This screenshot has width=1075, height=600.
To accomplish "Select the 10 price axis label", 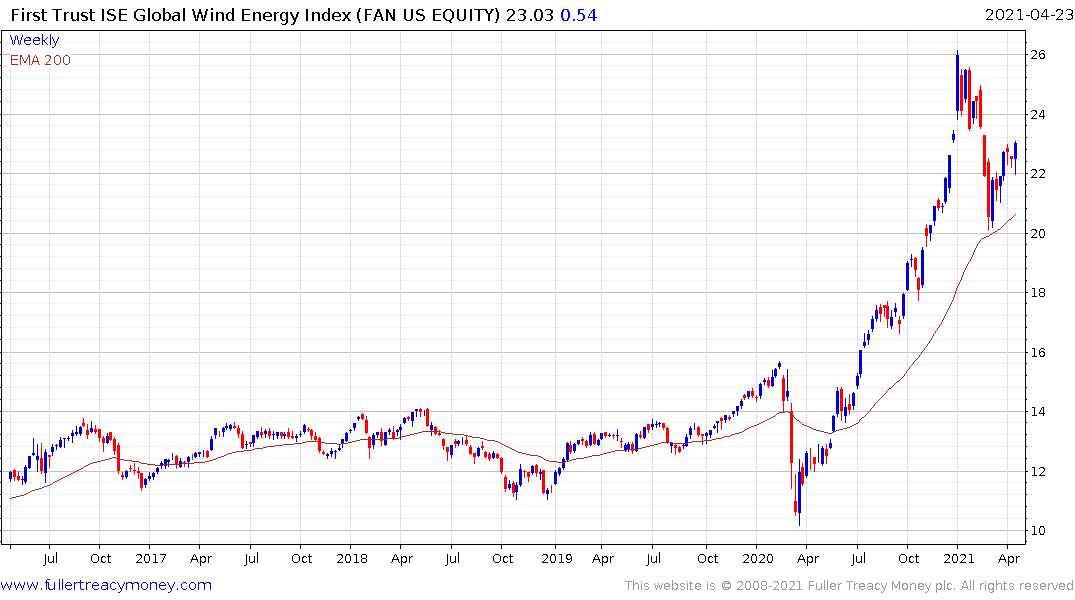I will coord(1038,531).
